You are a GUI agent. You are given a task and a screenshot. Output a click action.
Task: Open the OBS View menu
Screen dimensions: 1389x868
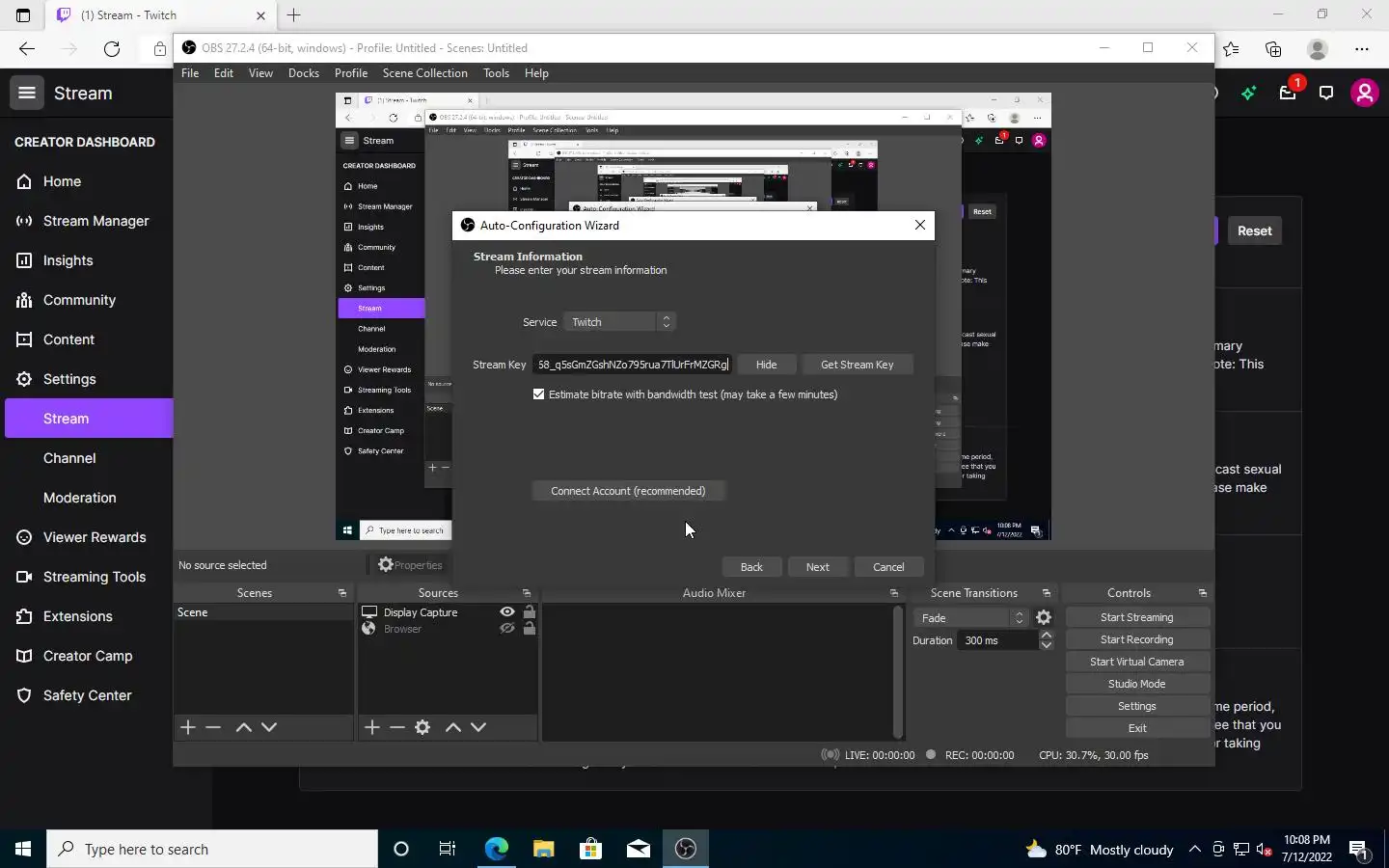tap(260, 73)
